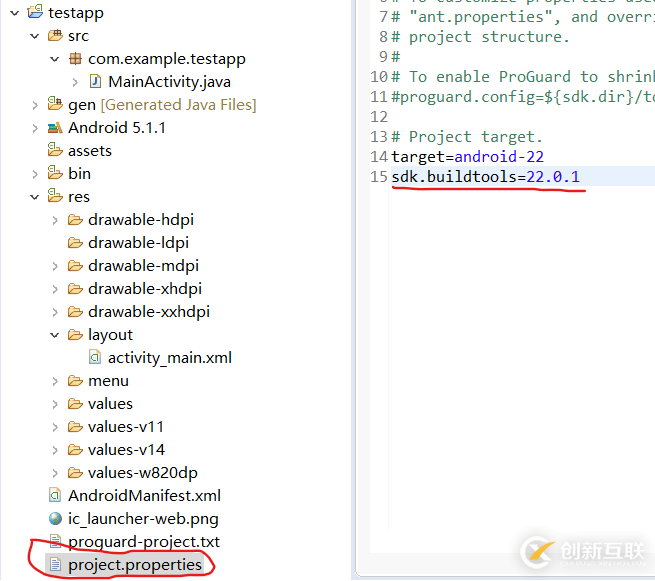Click editor line number 12
Image resolution: width=655 pixels, height=581 pixels.
pyautogui.click(x=379, y=117)
